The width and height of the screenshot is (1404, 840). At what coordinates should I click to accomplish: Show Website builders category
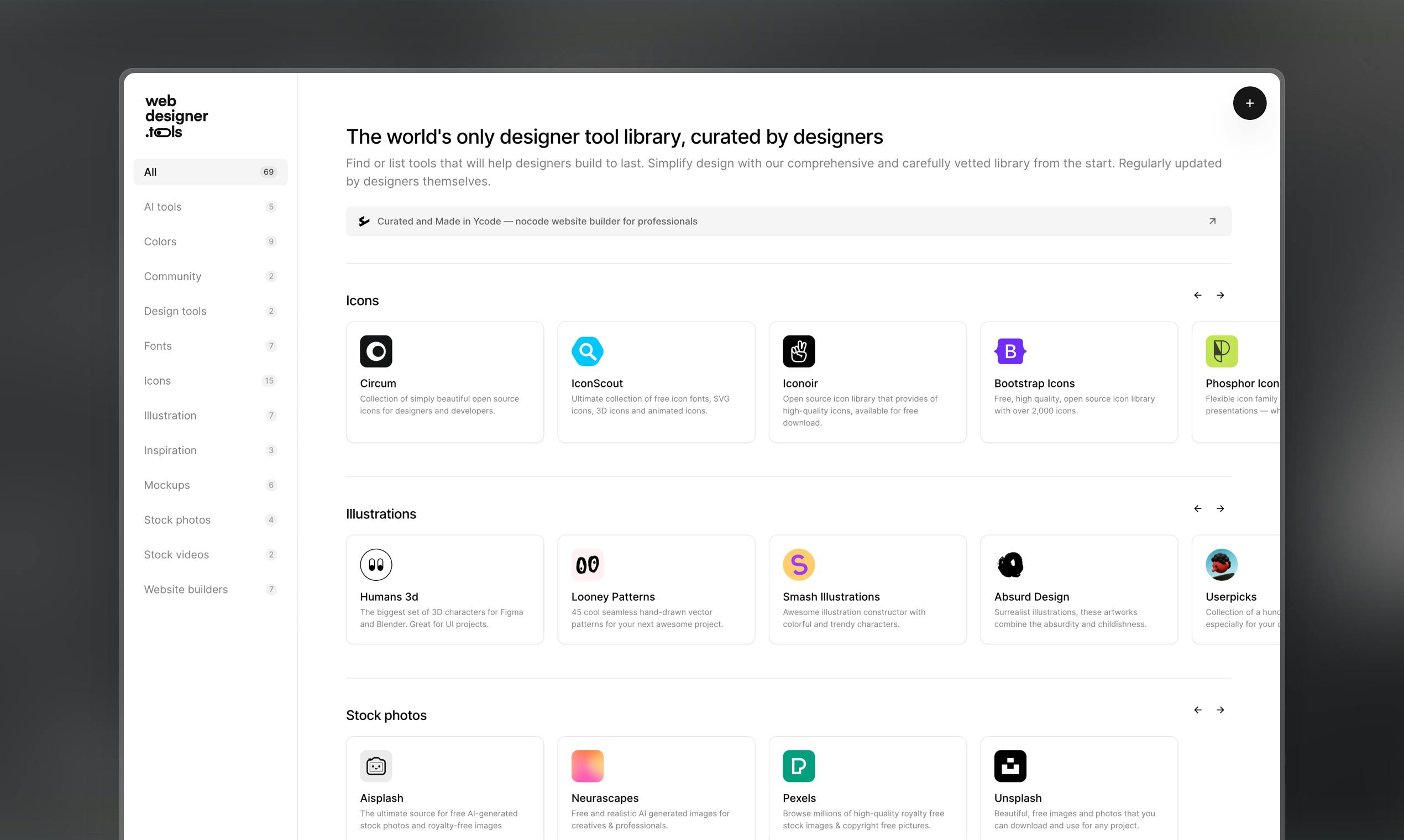click(x=210, y=590)
